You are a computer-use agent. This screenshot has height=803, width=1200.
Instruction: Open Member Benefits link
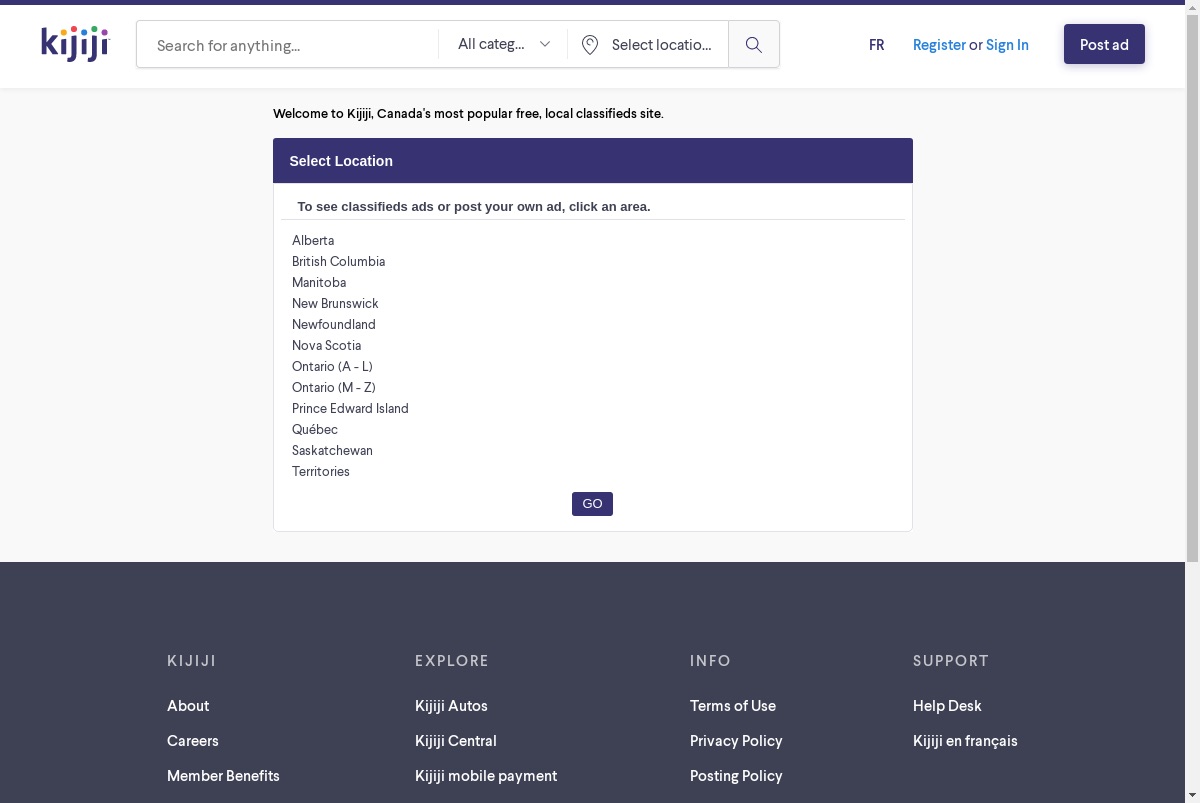pyautogui.click(x=223, y=776)
